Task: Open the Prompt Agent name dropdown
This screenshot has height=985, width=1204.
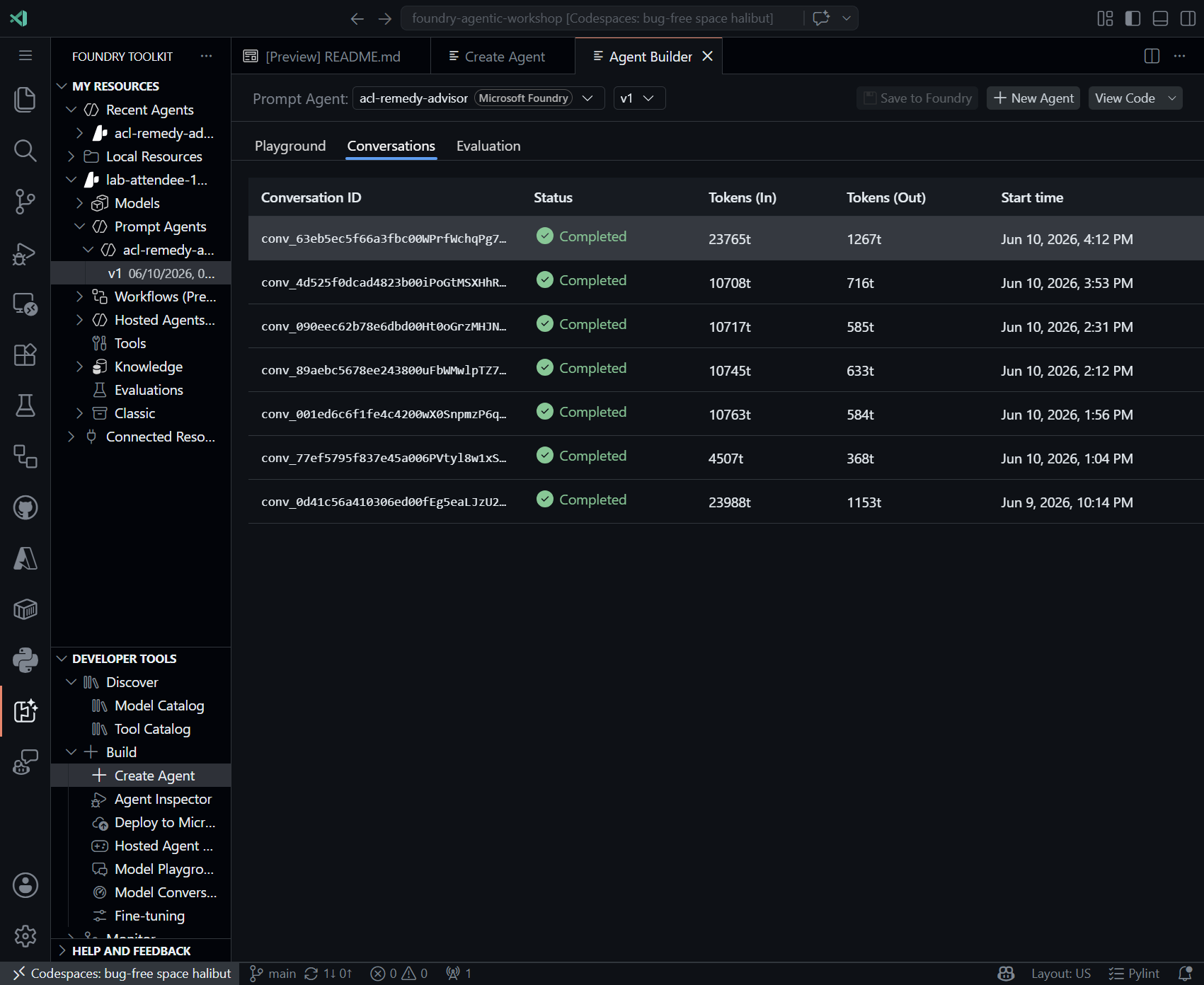Action: [x=478, y=98]
